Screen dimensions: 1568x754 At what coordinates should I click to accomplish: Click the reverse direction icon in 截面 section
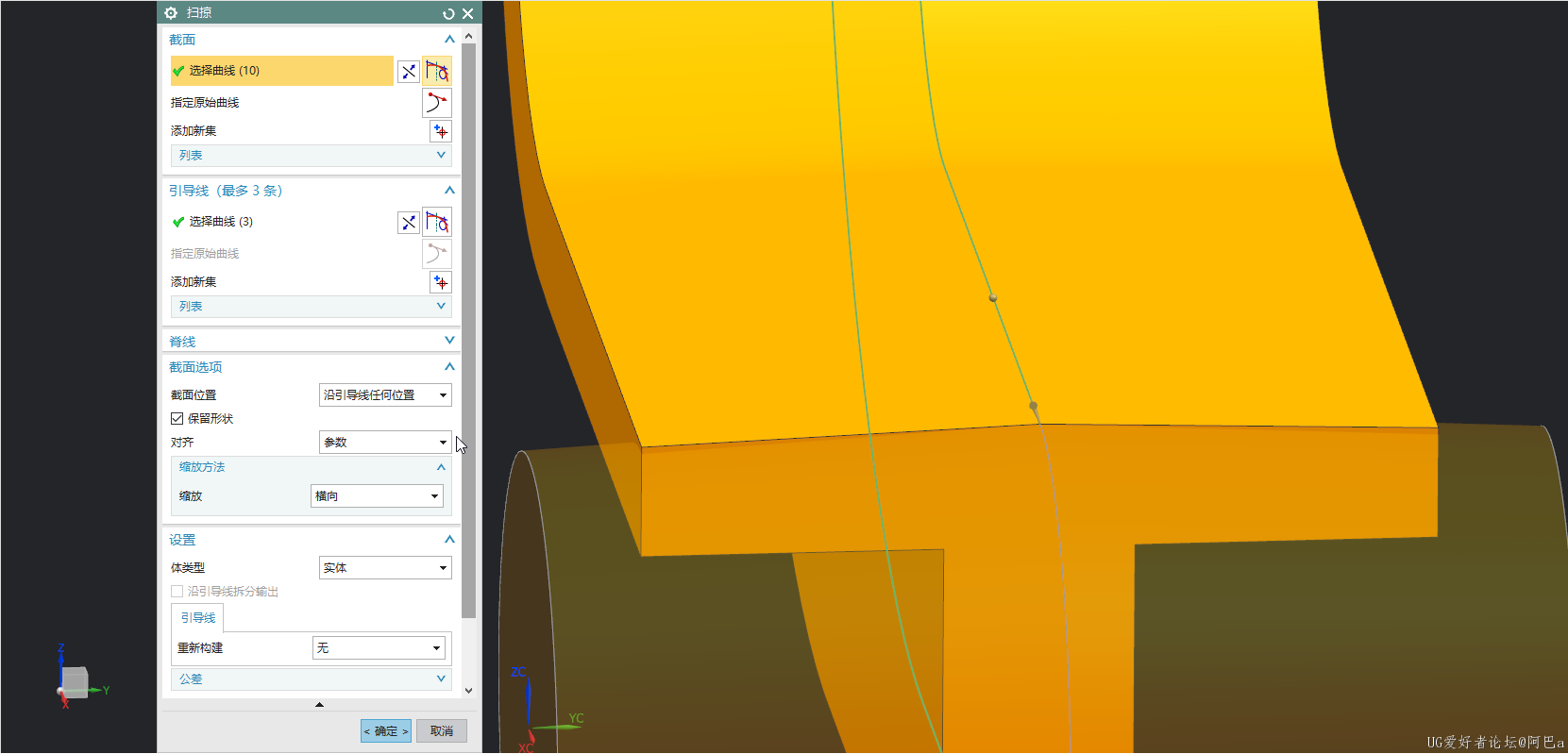[x=409, y=72]
